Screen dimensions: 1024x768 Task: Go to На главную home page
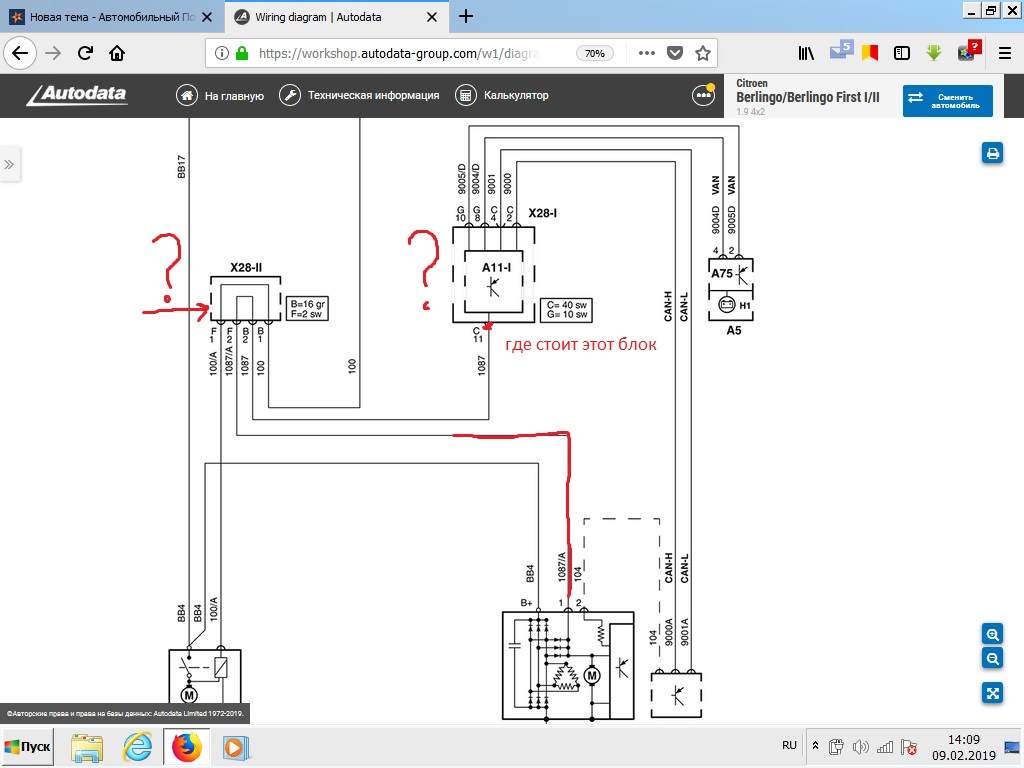pos(220,95)
